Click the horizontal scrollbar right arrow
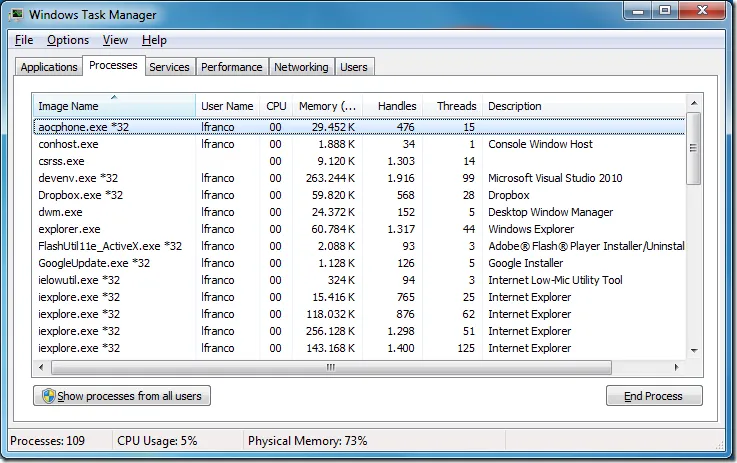Viewport: 737px width, 463px height. click(678, 367)
